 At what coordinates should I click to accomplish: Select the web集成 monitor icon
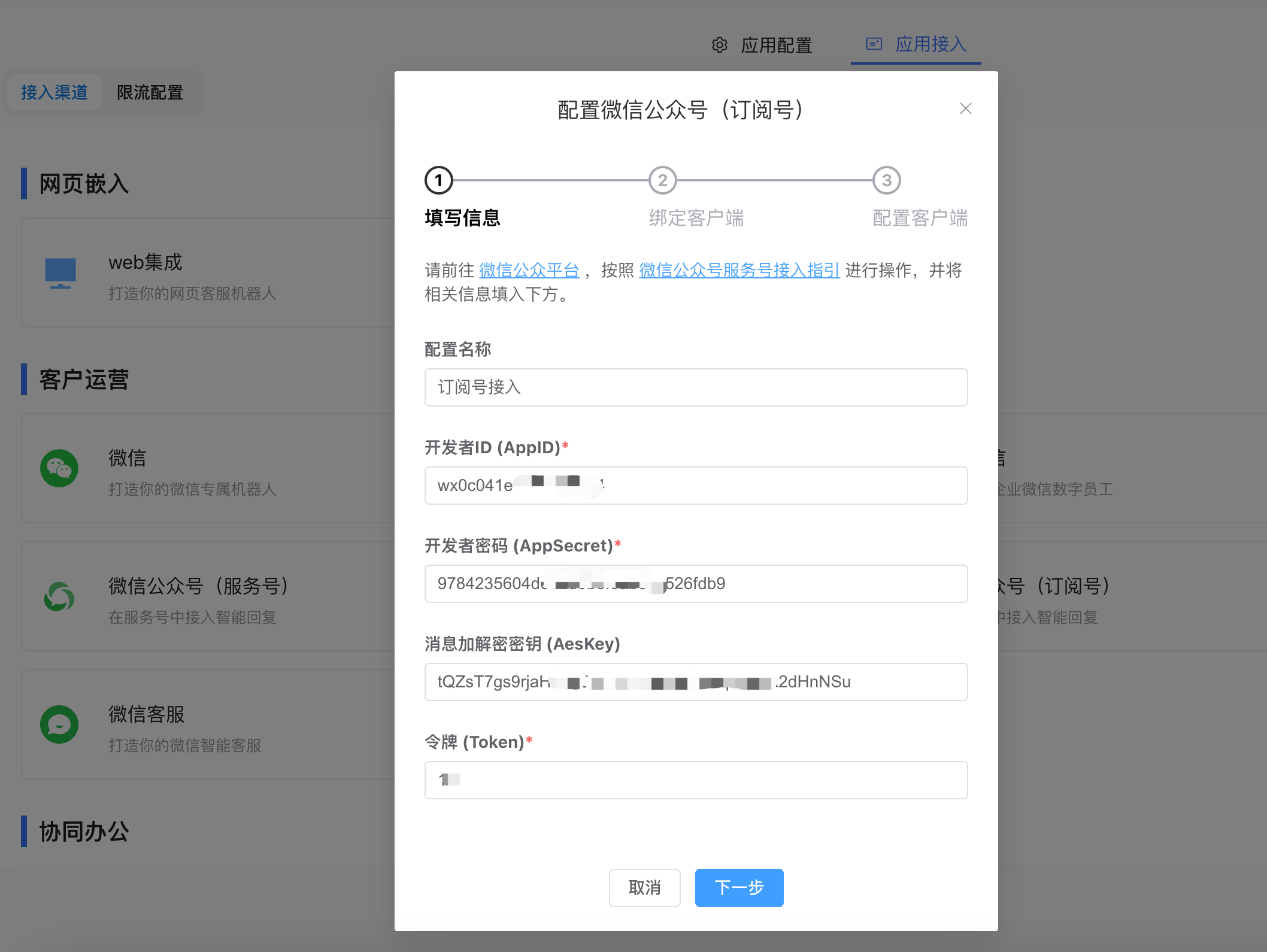(60, 274)
